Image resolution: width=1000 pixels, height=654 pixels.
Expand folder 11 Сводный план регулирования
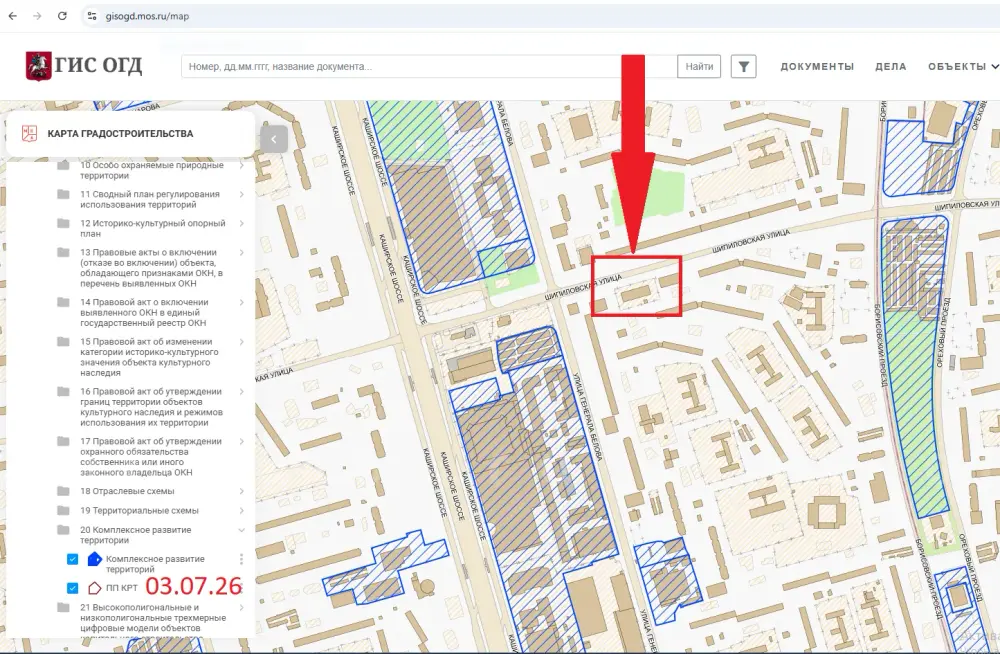pyautogui.click(x=242, y=194)
